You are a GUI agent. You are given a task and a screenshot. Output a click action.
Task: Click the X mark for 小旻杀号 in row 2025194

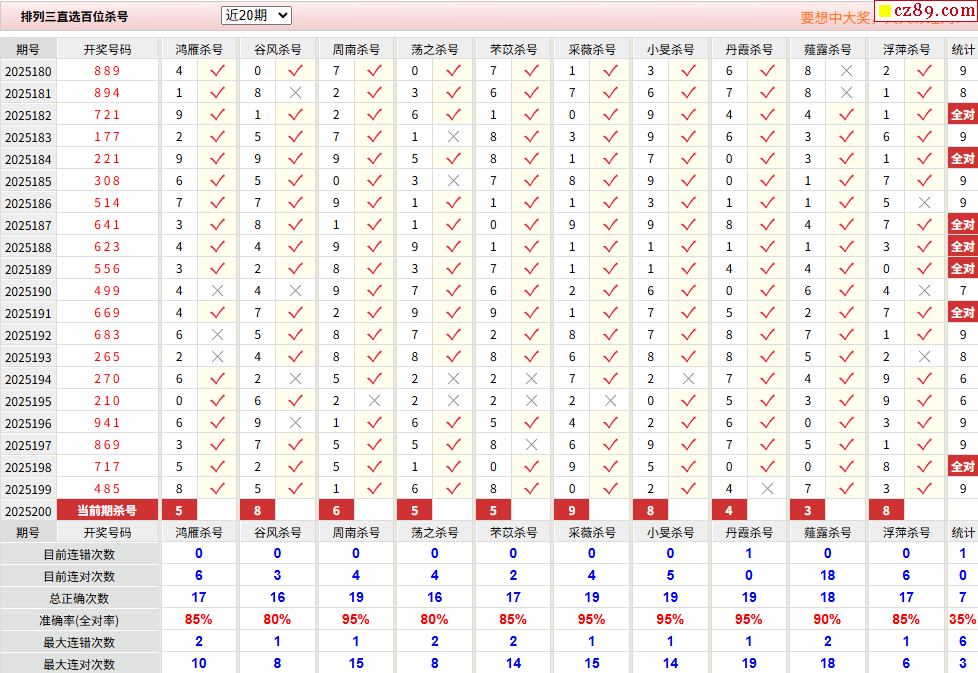pos(689,379)
